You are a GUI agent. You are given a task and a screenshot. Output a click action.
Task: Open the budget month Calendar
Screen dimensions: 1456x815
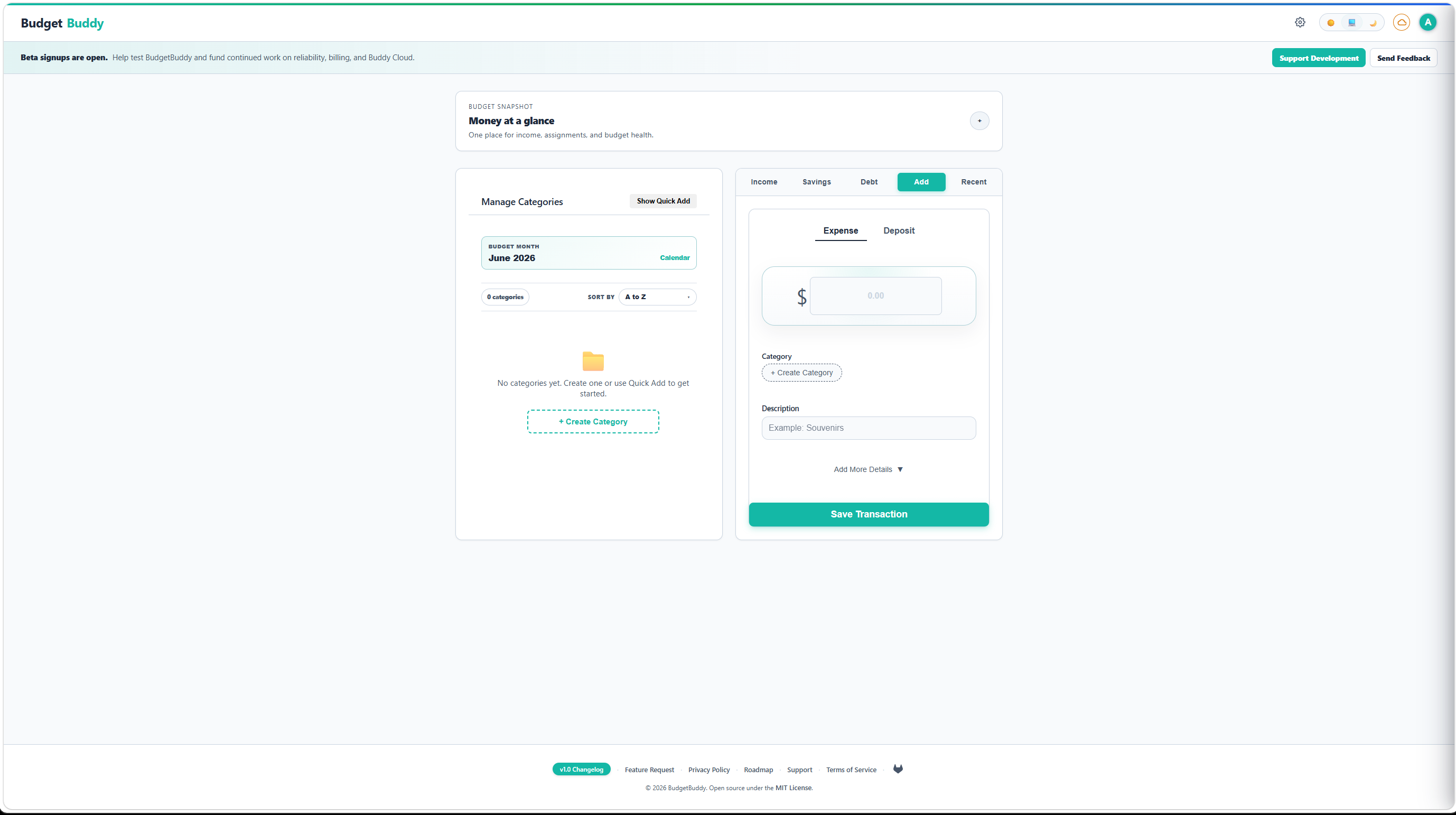point(675,258)
